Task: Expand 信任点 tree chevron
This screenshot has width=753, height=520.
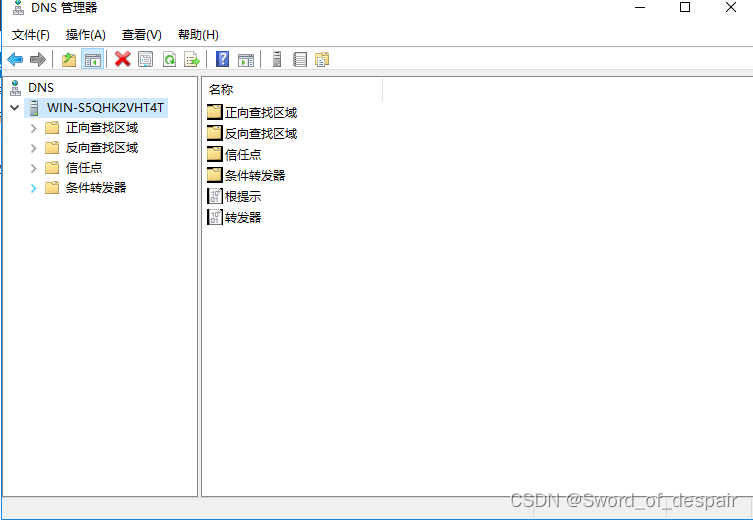Action: click(x=33, y=168)
